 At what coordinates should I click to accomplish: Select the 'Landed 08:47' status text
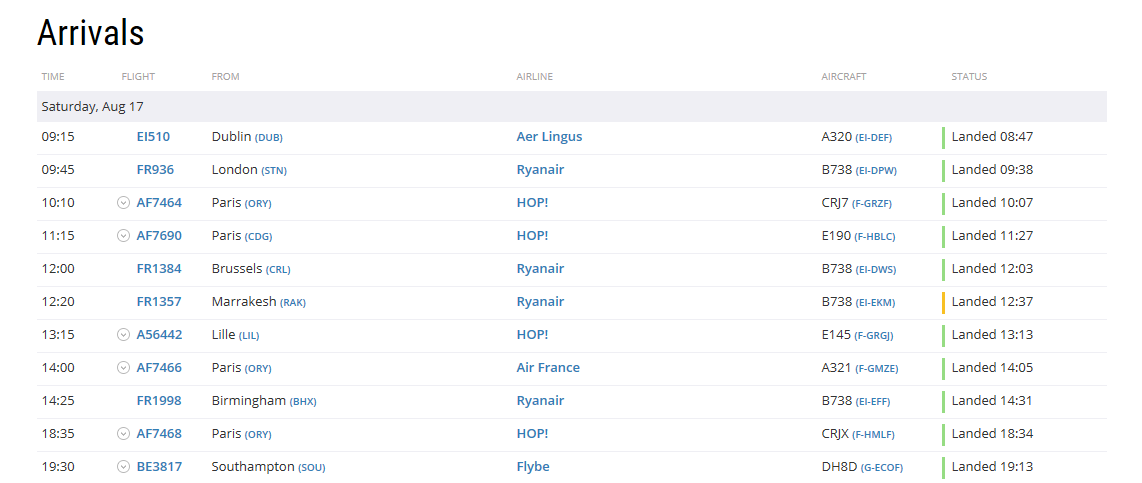(x=992, y=136)
